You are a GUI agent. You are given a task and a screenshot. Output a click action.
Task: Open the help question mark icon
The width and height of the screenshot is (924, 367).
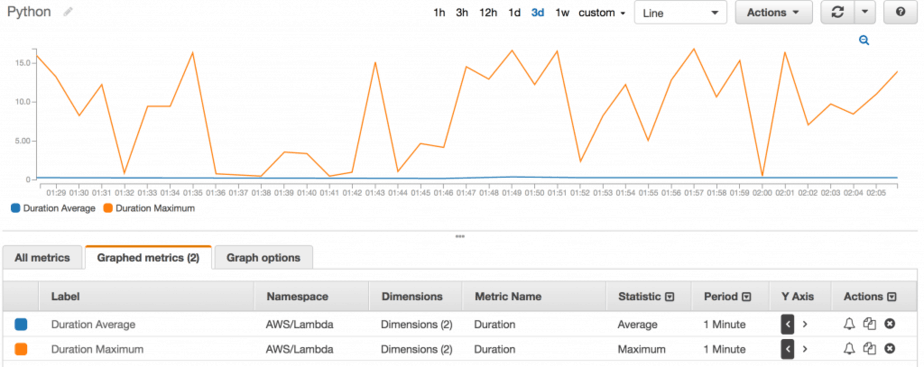[x=900, y=12]
